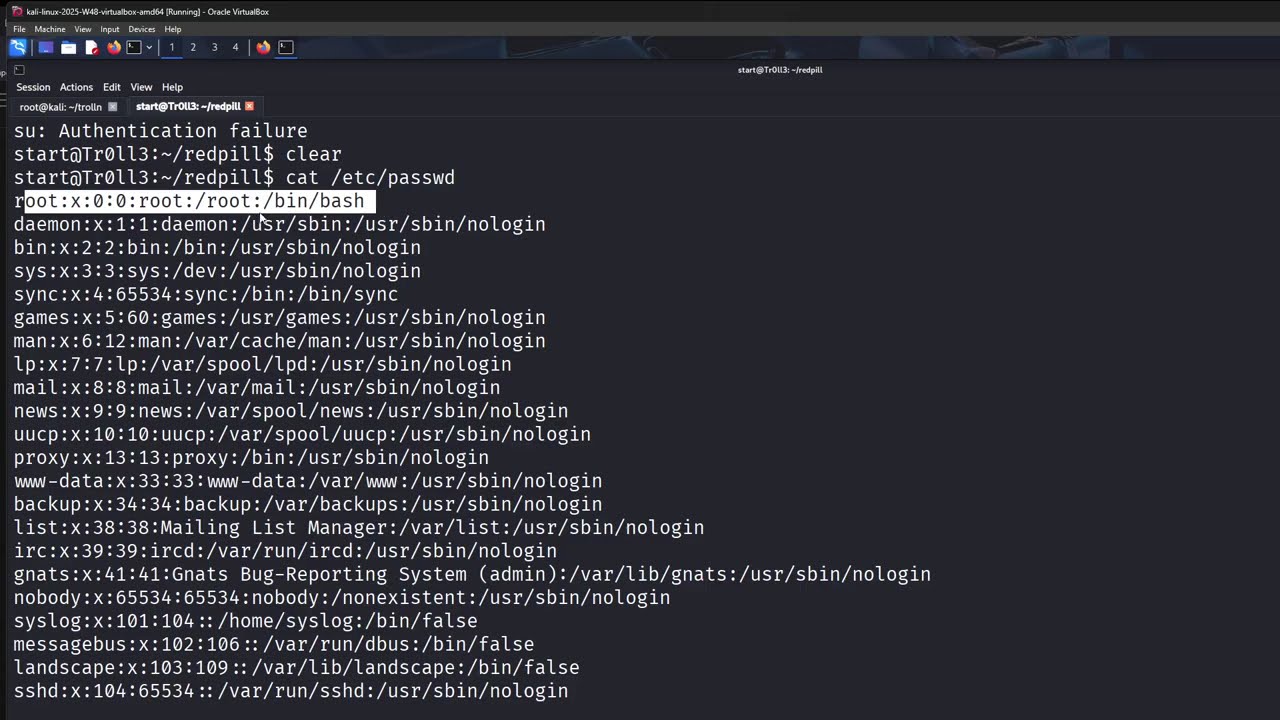Image resolution: width=1280 pixels, height=720 pixels.
Task: Open the file manager panel icon
Action: click(68, 47)
